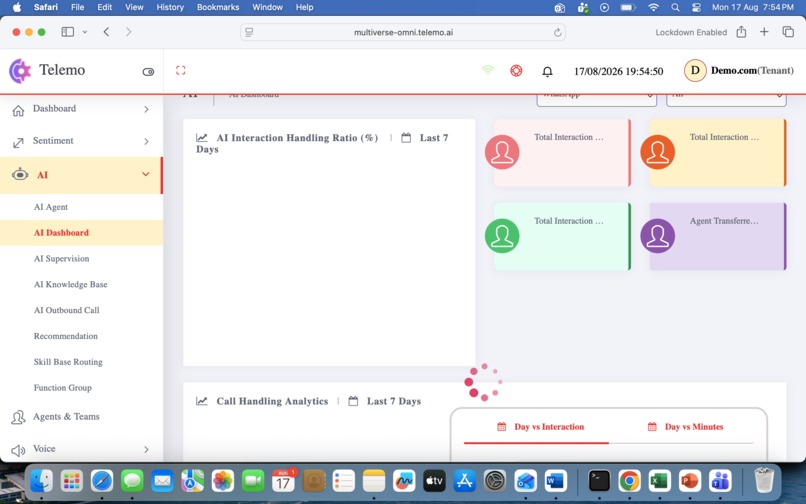The height and width of the screenshot is (504, 806).
Task: Expand the Voice menu chevron
Action: (146, 449)
